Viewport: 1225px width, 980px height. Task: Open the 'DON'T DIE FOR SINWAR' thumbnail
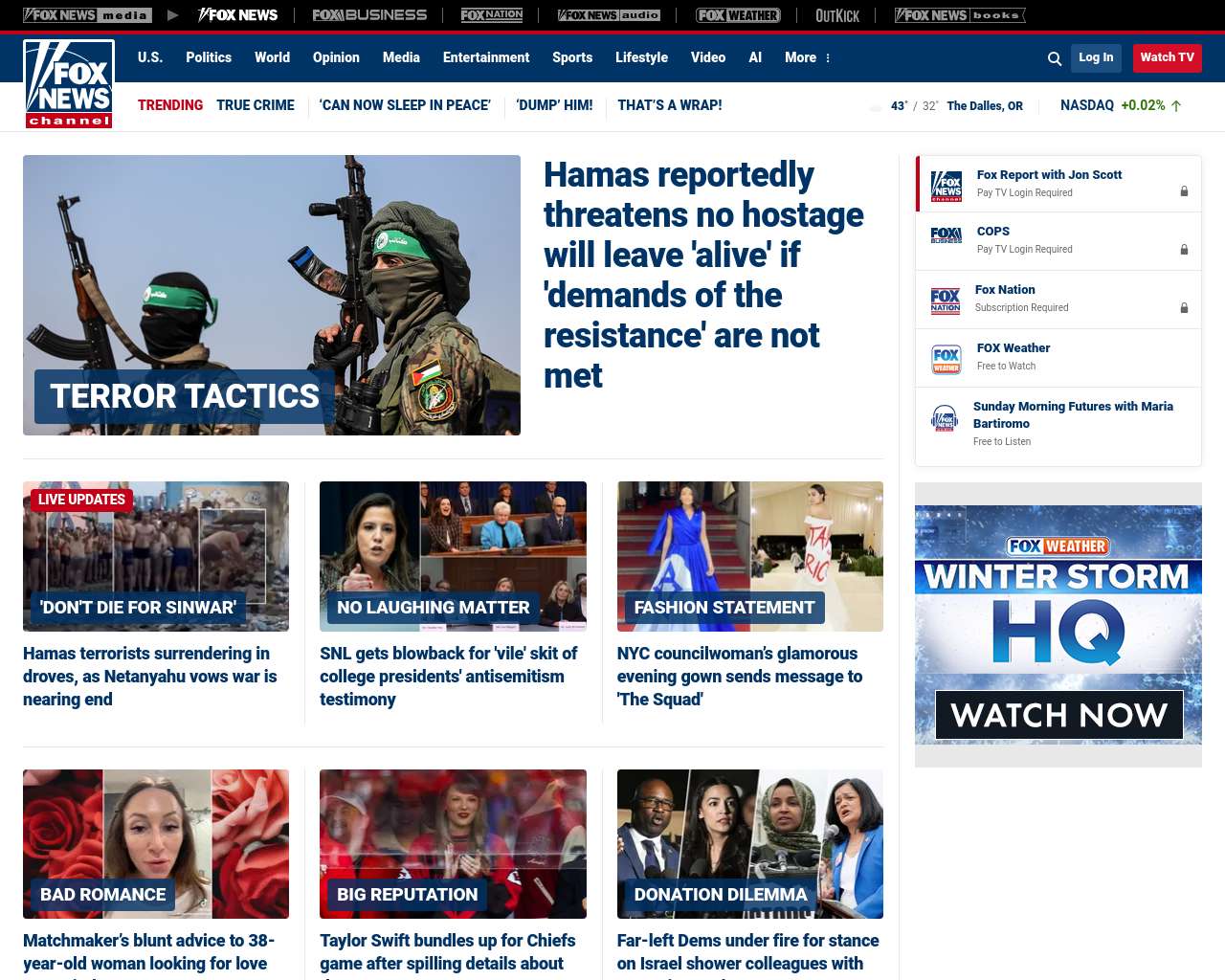156,556
